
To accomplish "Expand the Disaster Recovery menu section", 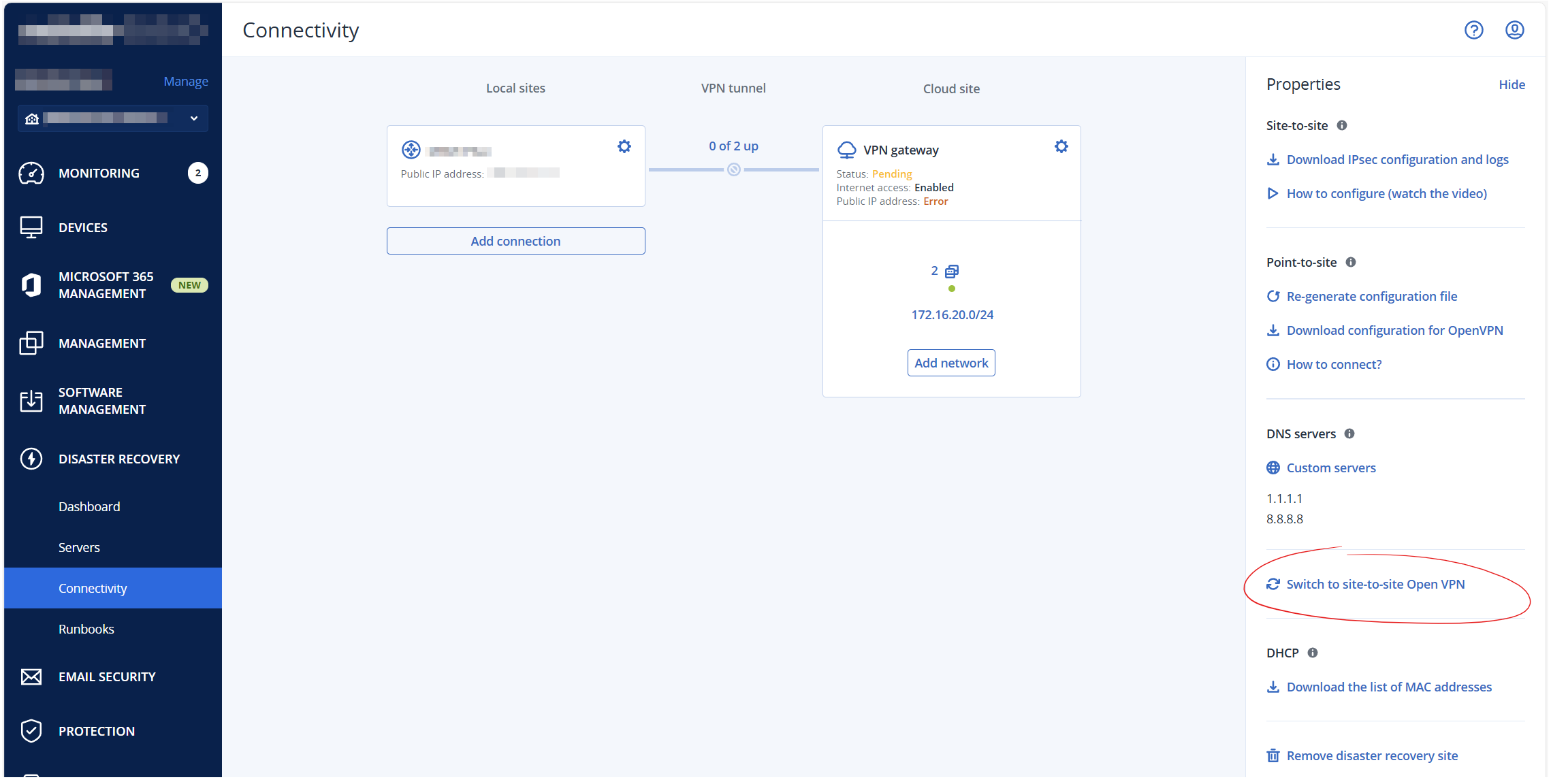I will click(113, 459).
